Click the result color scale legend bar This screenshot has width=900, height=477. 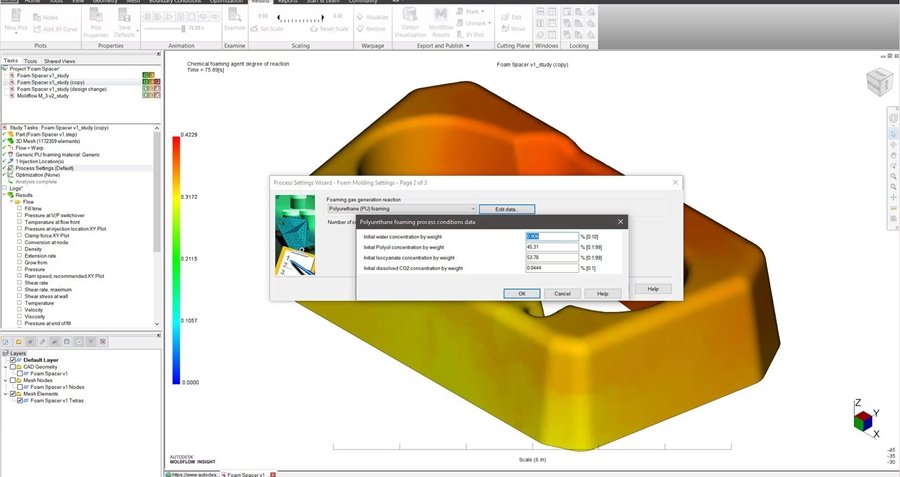(x=176, y=260)
